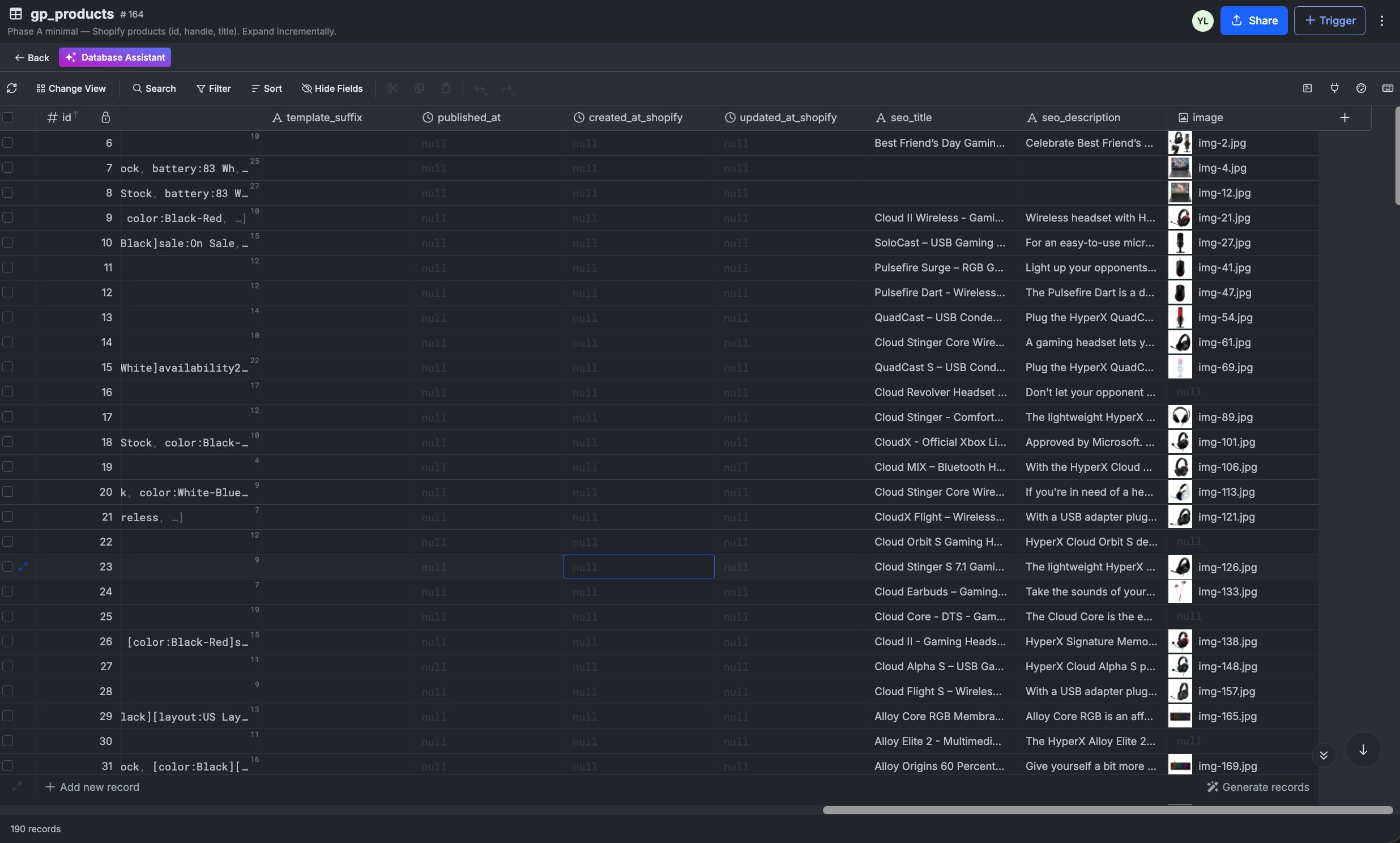Click the keyboard shortcuts icon in the toolbar
The image size is (1400, 843).
1387,88
